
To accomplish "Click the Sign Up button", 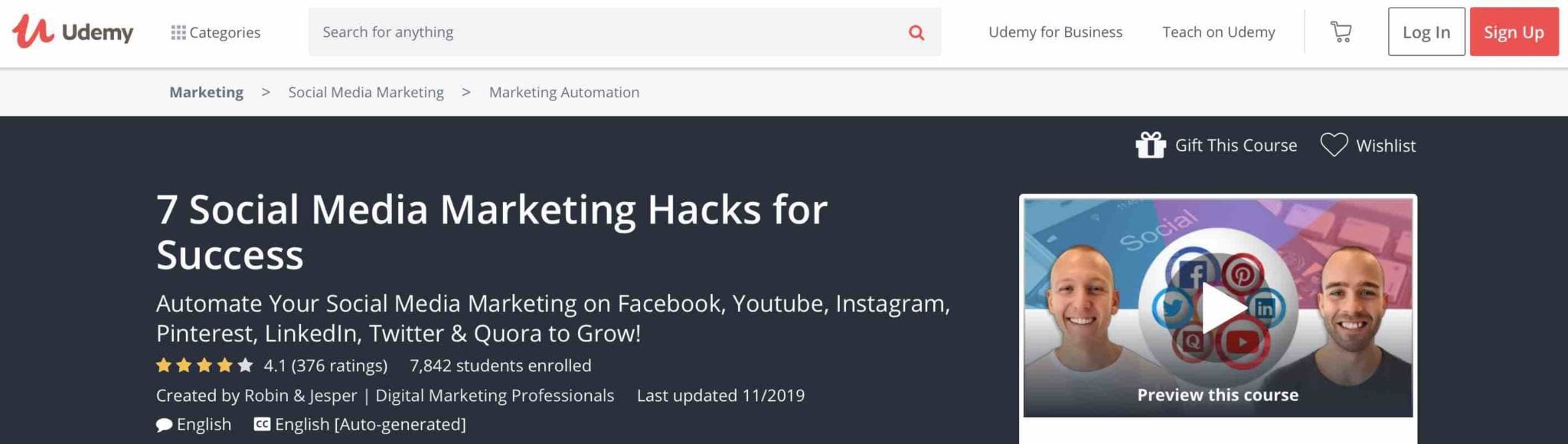I will pyautogui.click(x=1514, y=32).
